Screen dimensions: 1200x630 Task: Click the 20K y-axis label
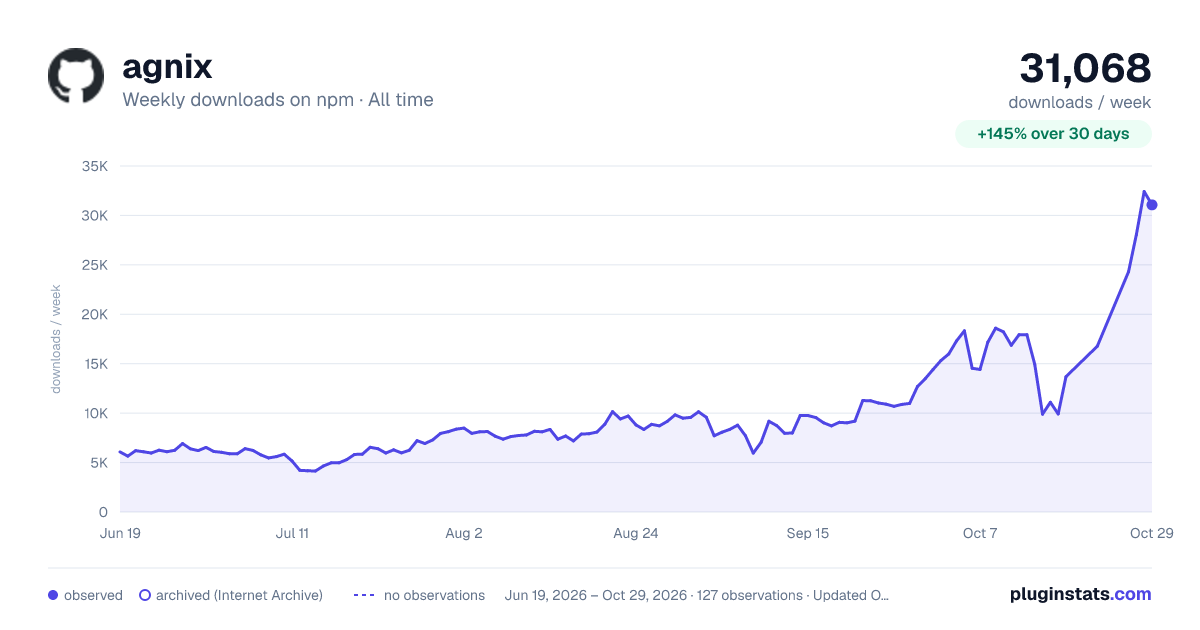(x=94, y=315)
